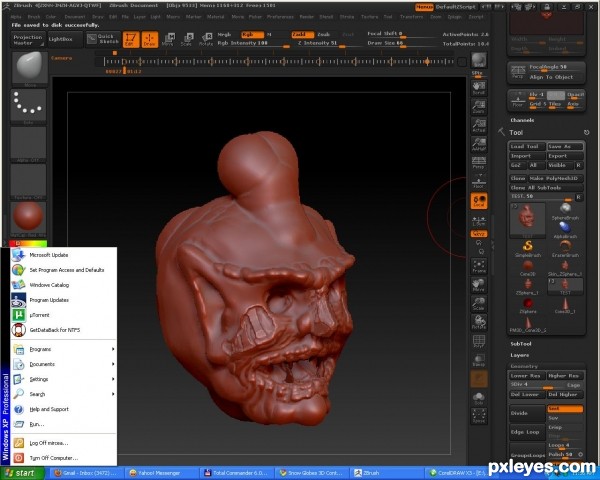Expand the SubTool subpalette
The image size is (600, 480).
coord(521,344)
